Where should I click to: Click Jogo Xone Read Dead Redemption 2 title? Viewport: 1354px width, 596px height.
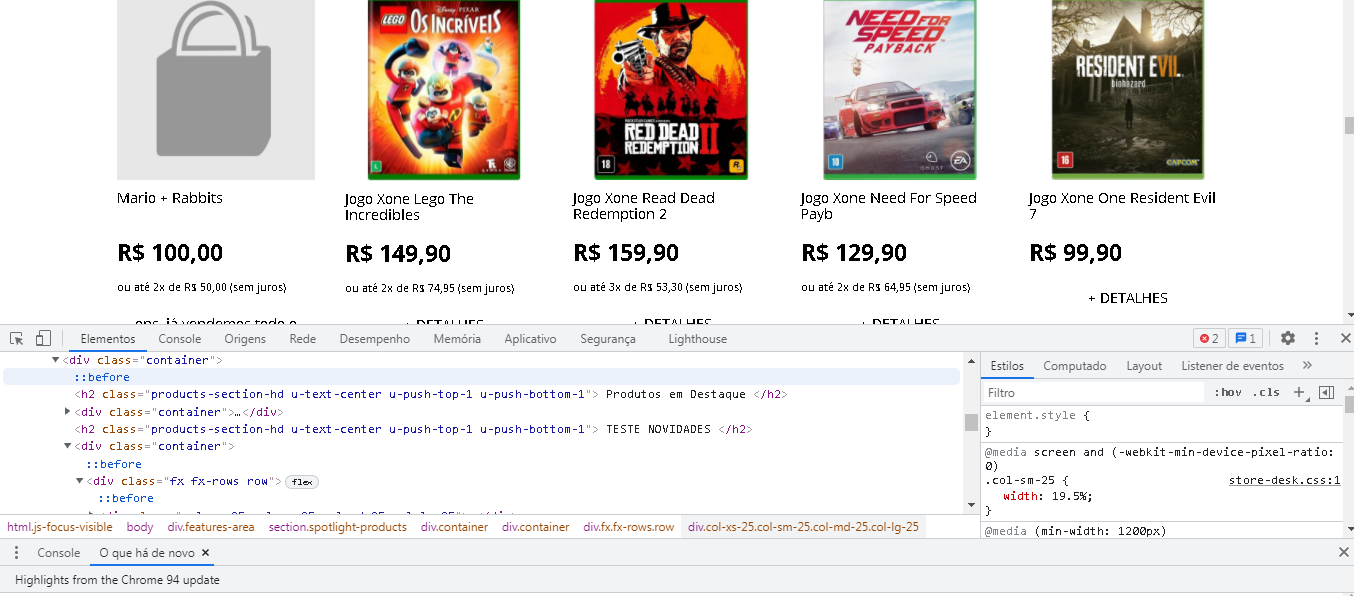[x=644, y=206]
